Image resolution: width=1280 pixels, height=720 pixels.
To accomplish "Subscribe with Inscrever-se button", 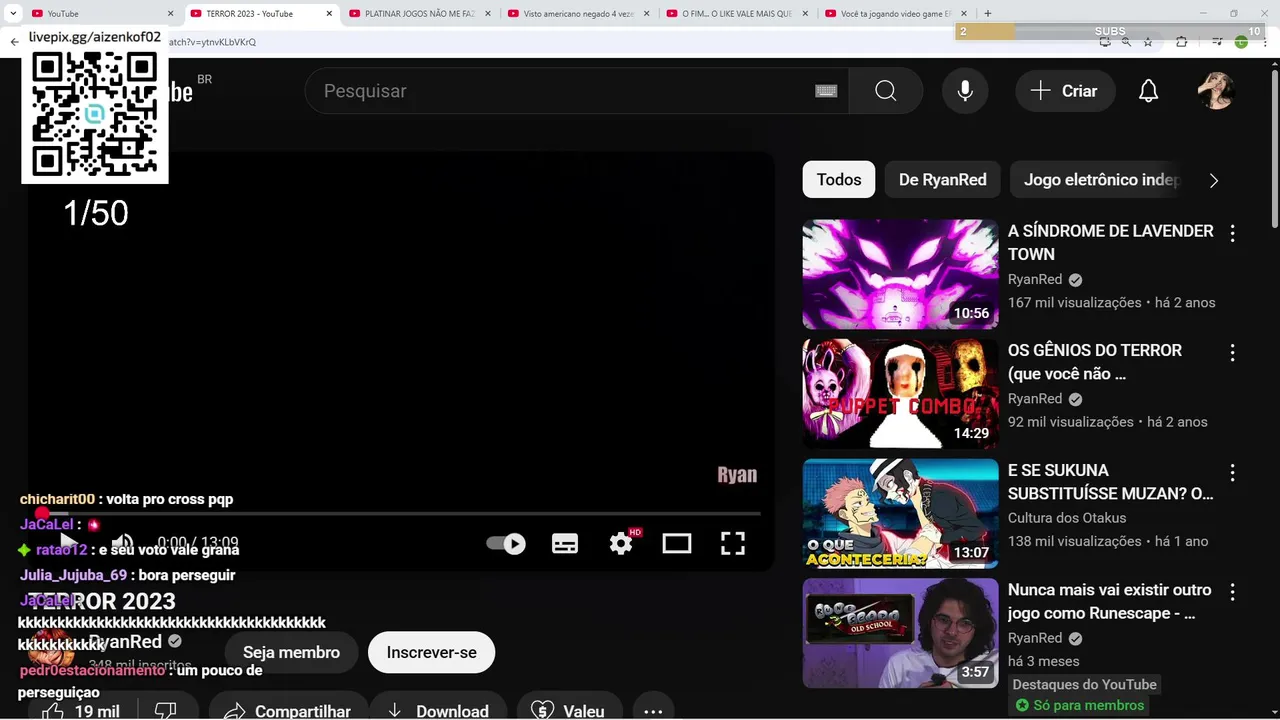I will pyautogui.click(x=431, y=652).
